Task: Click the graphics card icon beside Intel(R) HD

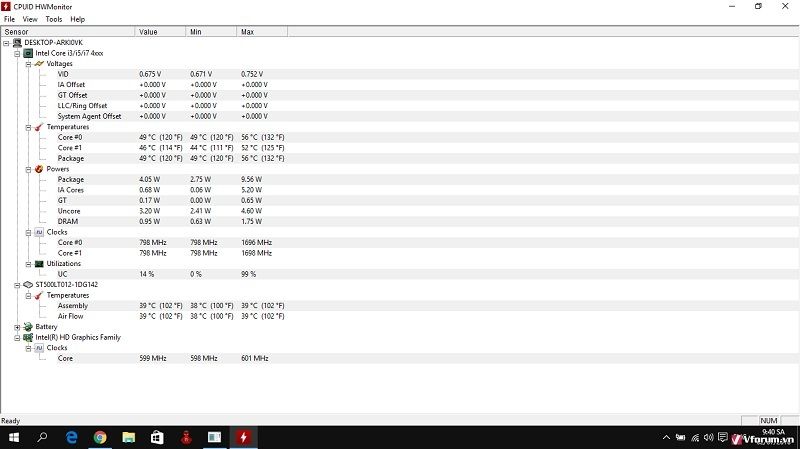Action: (28, 337)
